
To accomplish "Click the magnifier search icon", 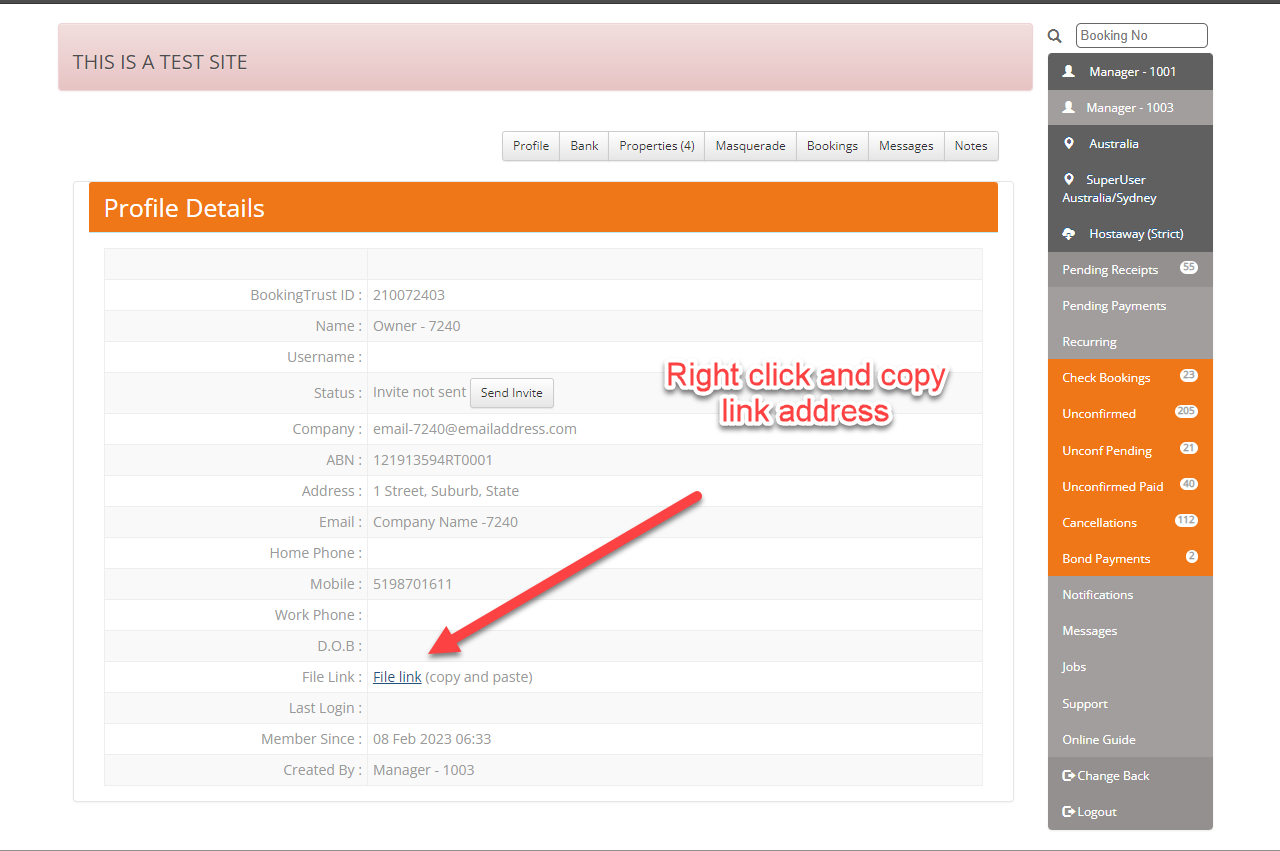I will pyautogui.click(x=1054, y=36).
